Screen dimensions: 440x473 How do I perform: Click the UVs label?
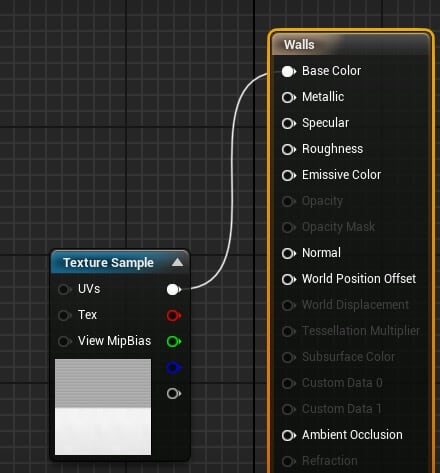pyautogui.click(x=89, y=289)
